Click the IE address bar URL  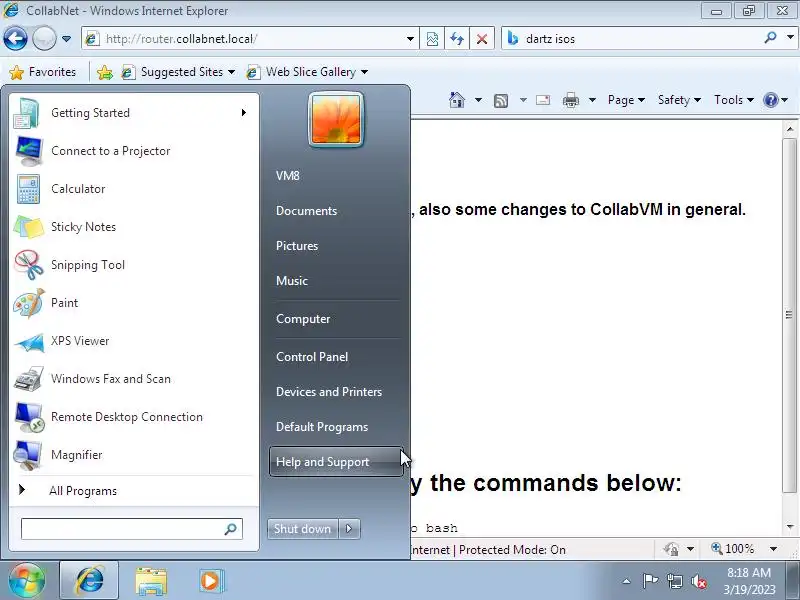(x=181, y=39)
